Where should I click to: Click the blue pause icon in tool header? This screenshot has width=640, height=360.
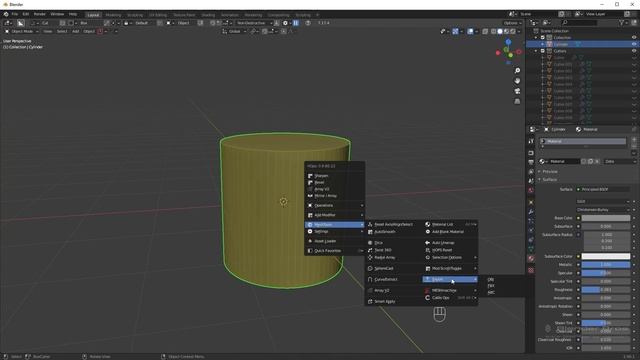pos(296,23)
